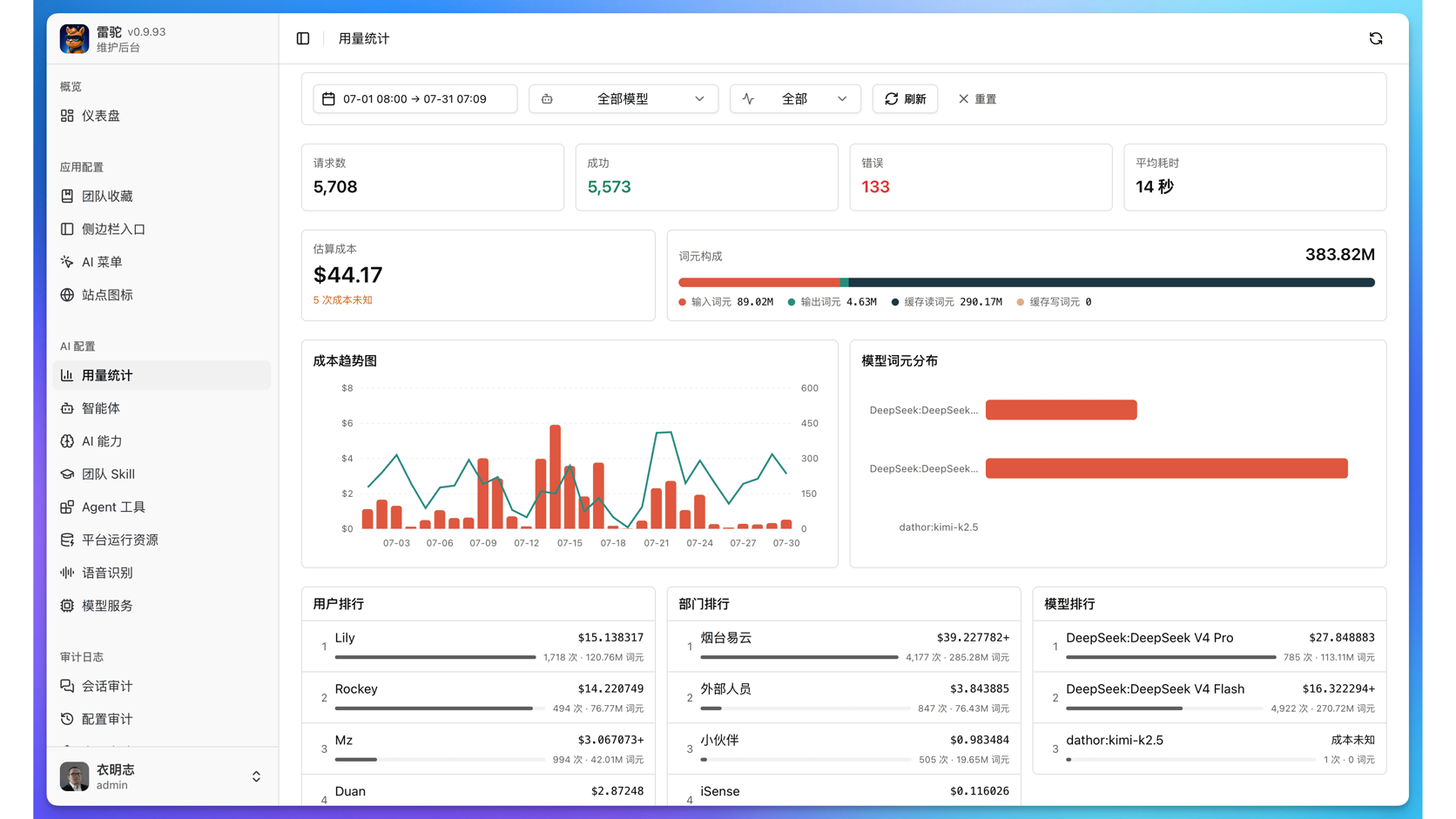
Task: Click the reload icon at top right
Action: pyautogui.click(x=1376, y=38)
